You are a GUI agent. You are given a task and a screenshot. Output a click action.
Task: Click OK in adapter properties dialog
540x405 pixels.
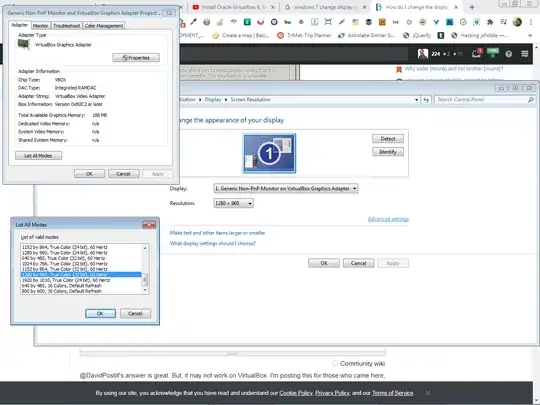[x=90, y=174]
